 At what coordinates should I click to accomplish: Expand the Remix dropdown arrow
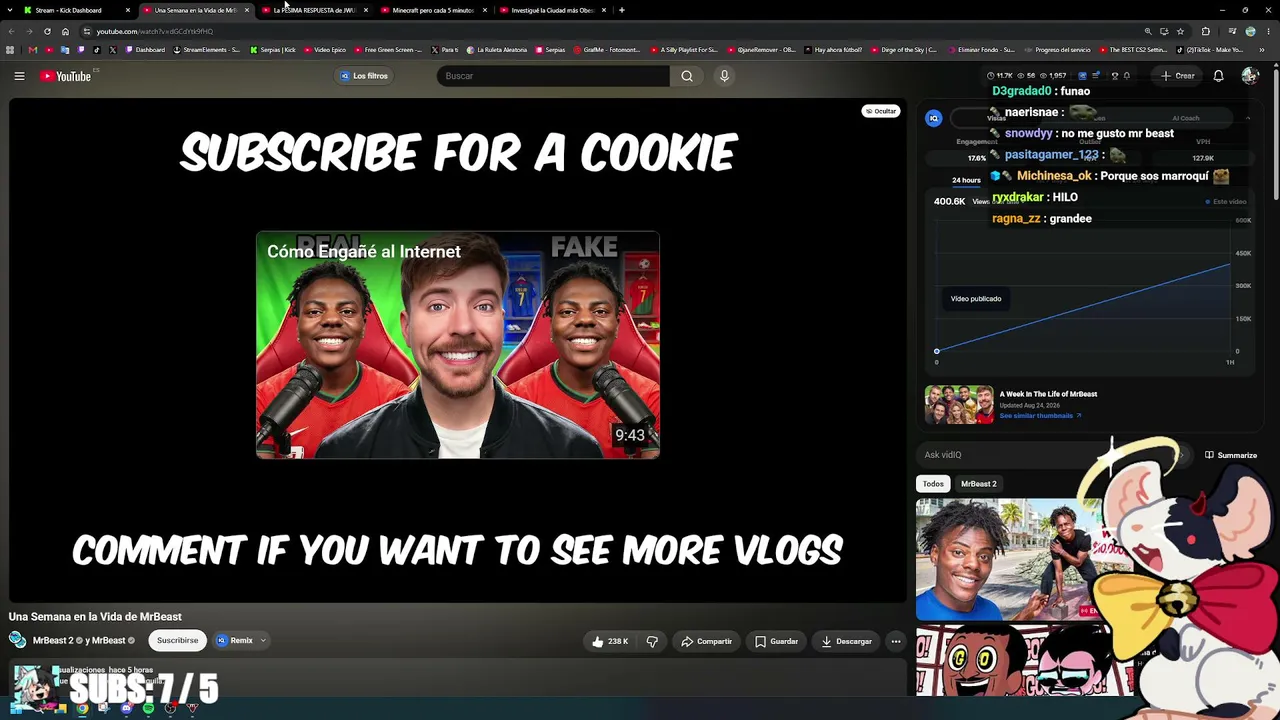click(x=263, y=641)
